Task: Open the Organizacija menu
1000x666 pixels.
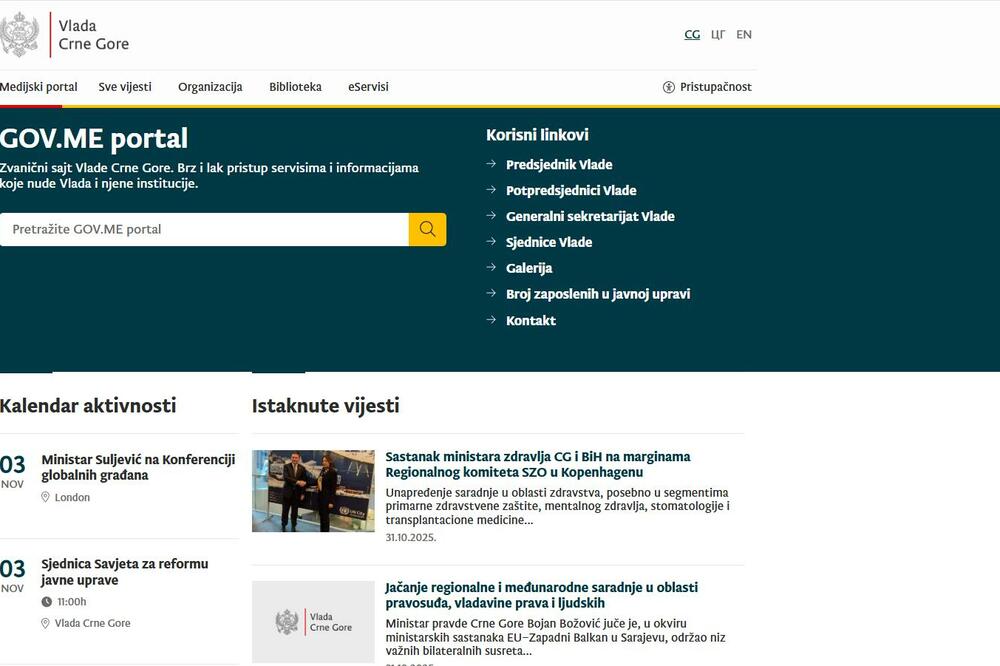Action: [x=209, y=87]
